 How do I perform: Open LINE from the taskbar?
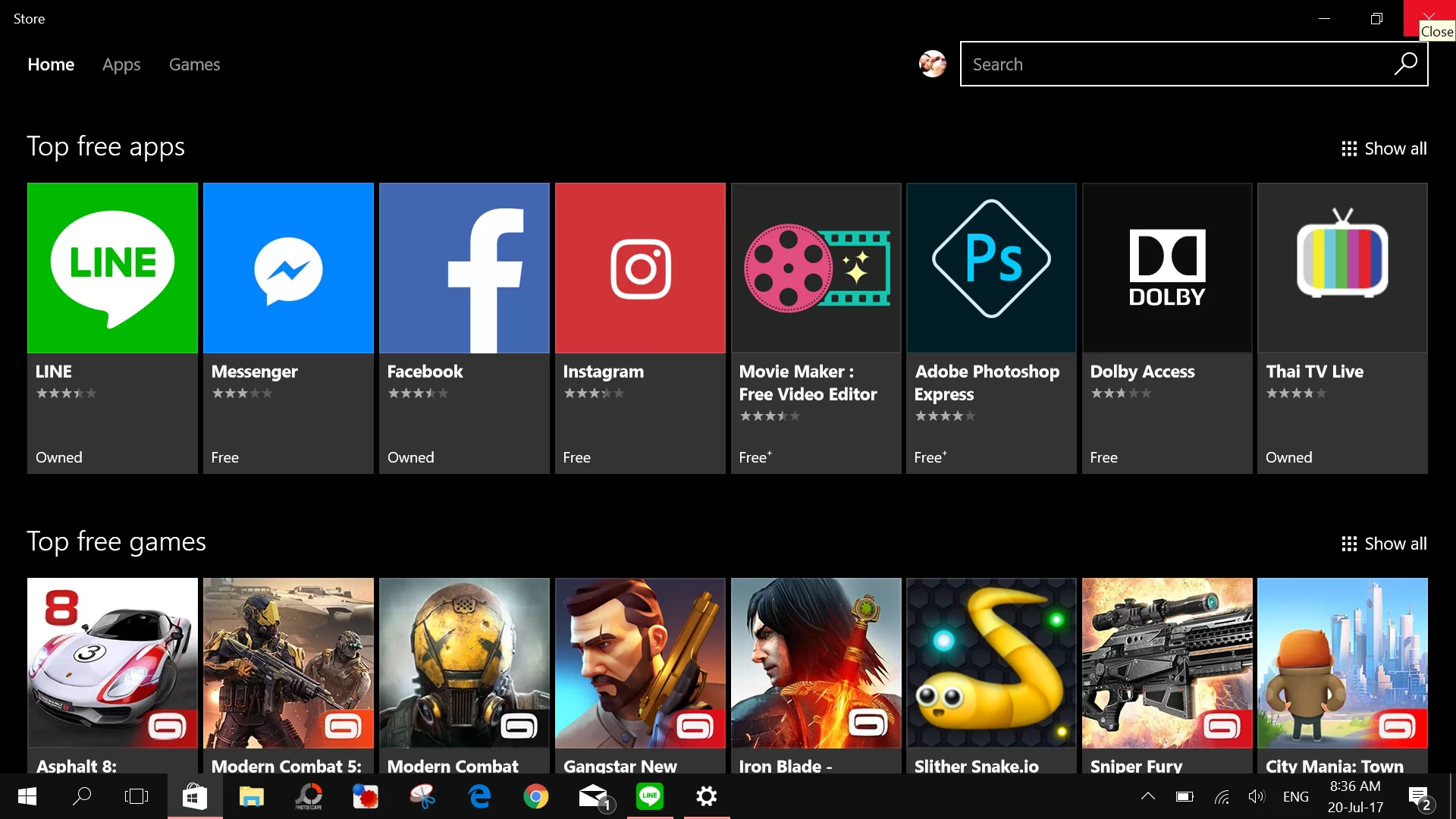(x=650, y=796)
